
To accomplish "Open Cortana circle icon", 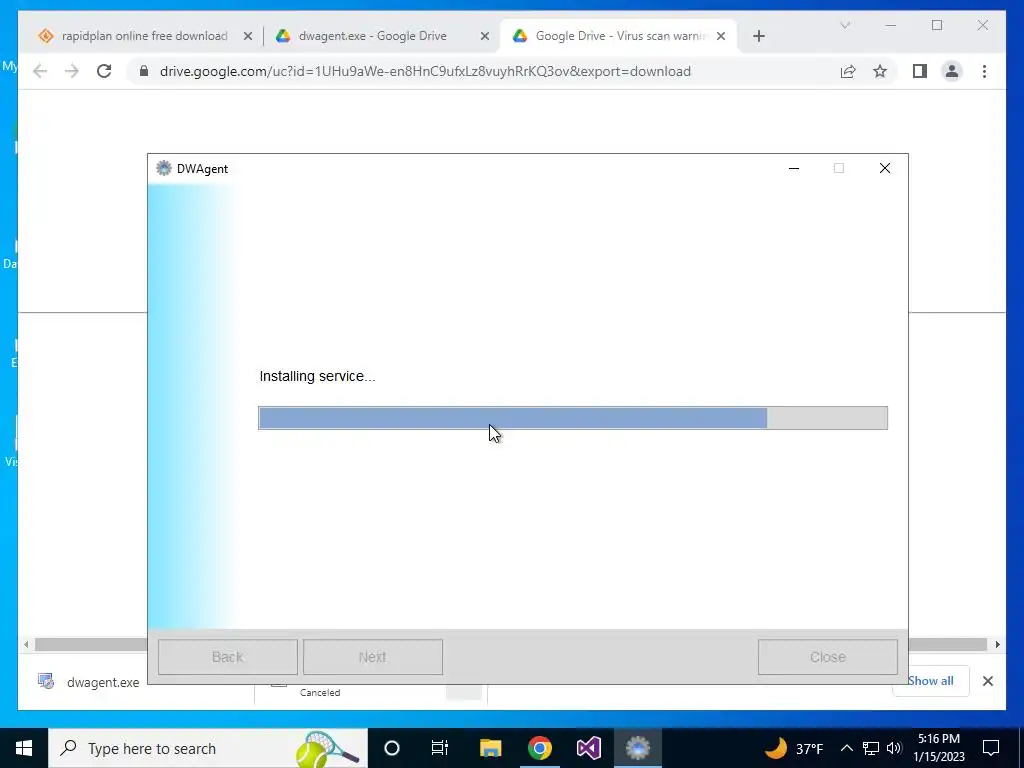I will point(391,748).
